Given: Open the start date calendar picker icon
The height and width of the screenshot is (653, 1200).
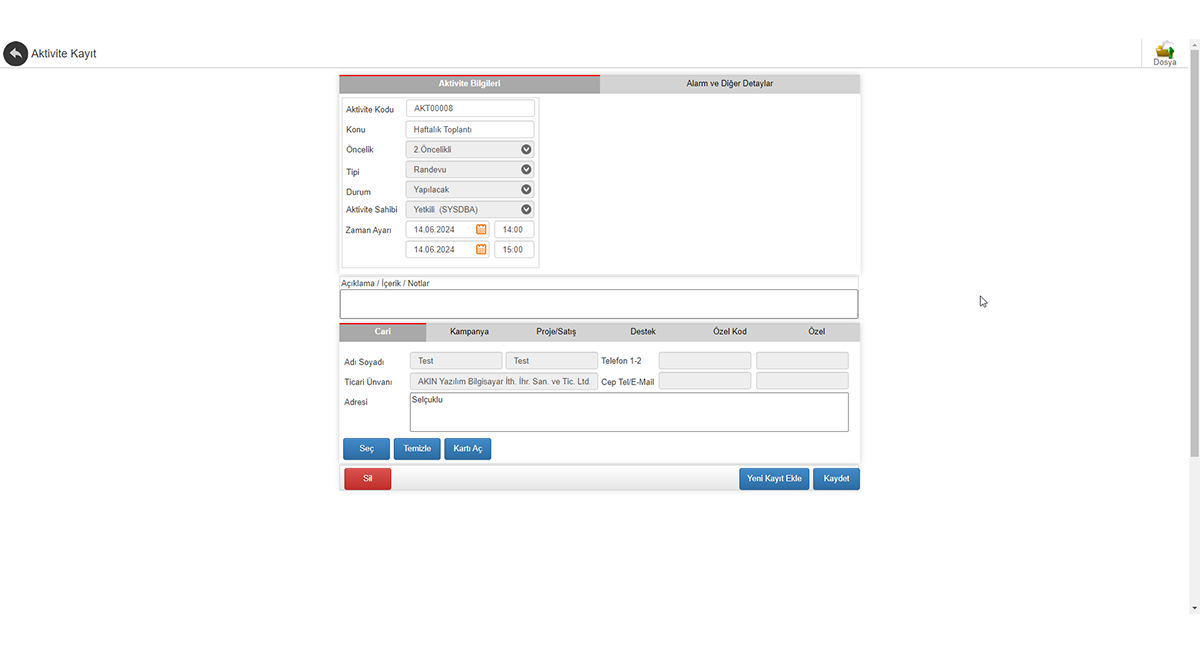Looking at the screenshot, I should [x=481, y=229].
